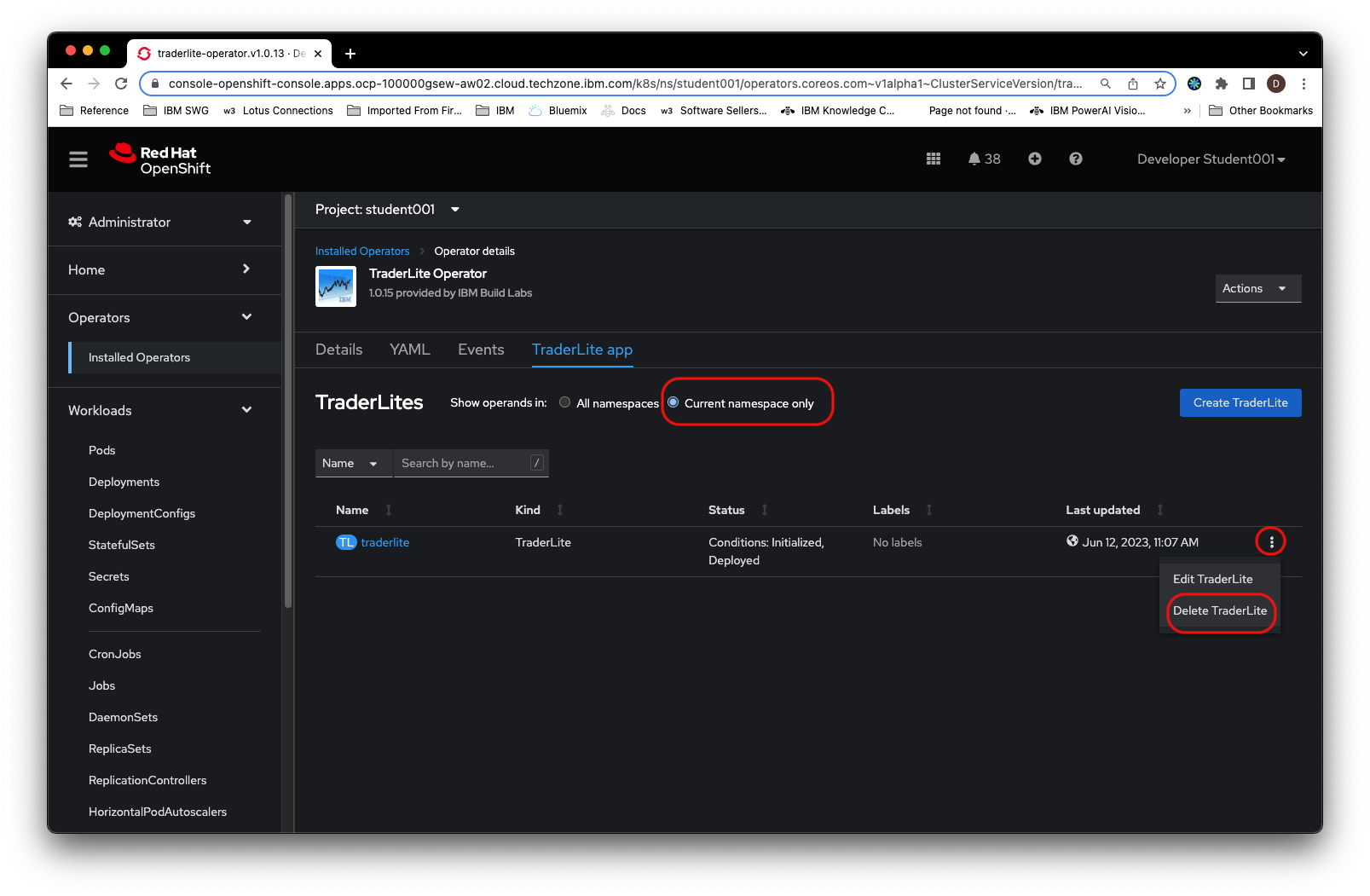Viewport: 1370px width, 896px height.
Task: Switch to the Events tab
Action: (481, 350)
